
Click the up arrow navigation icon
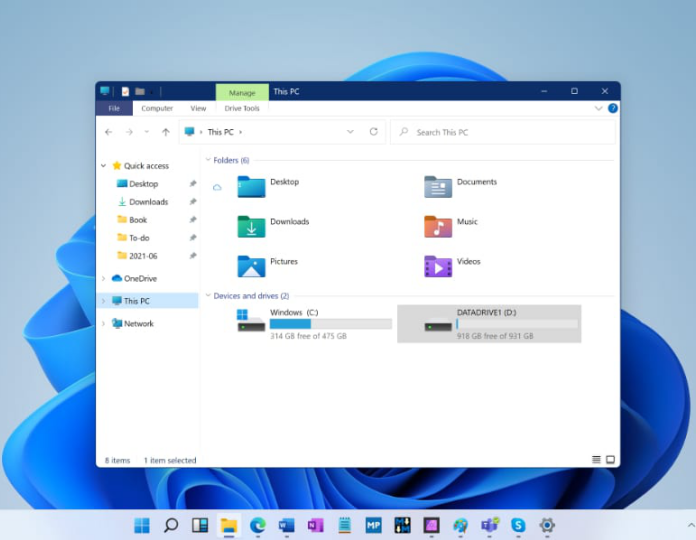click(x=165, y=132)
